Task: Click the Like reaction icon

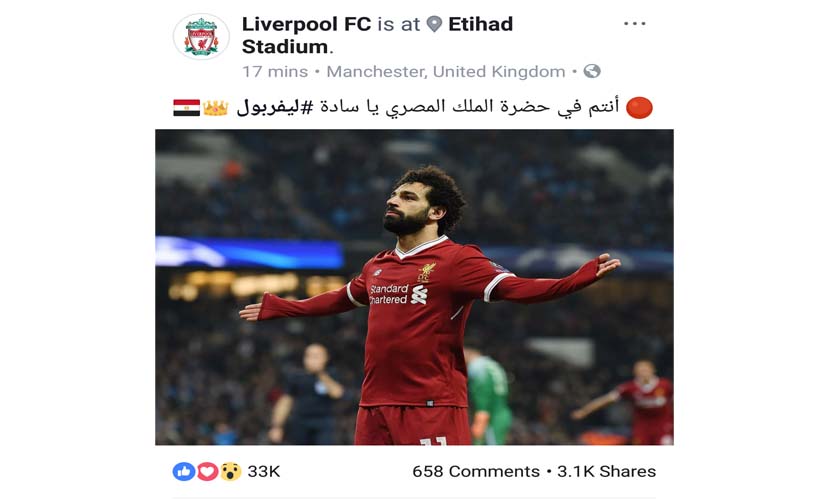Action: 184,471
